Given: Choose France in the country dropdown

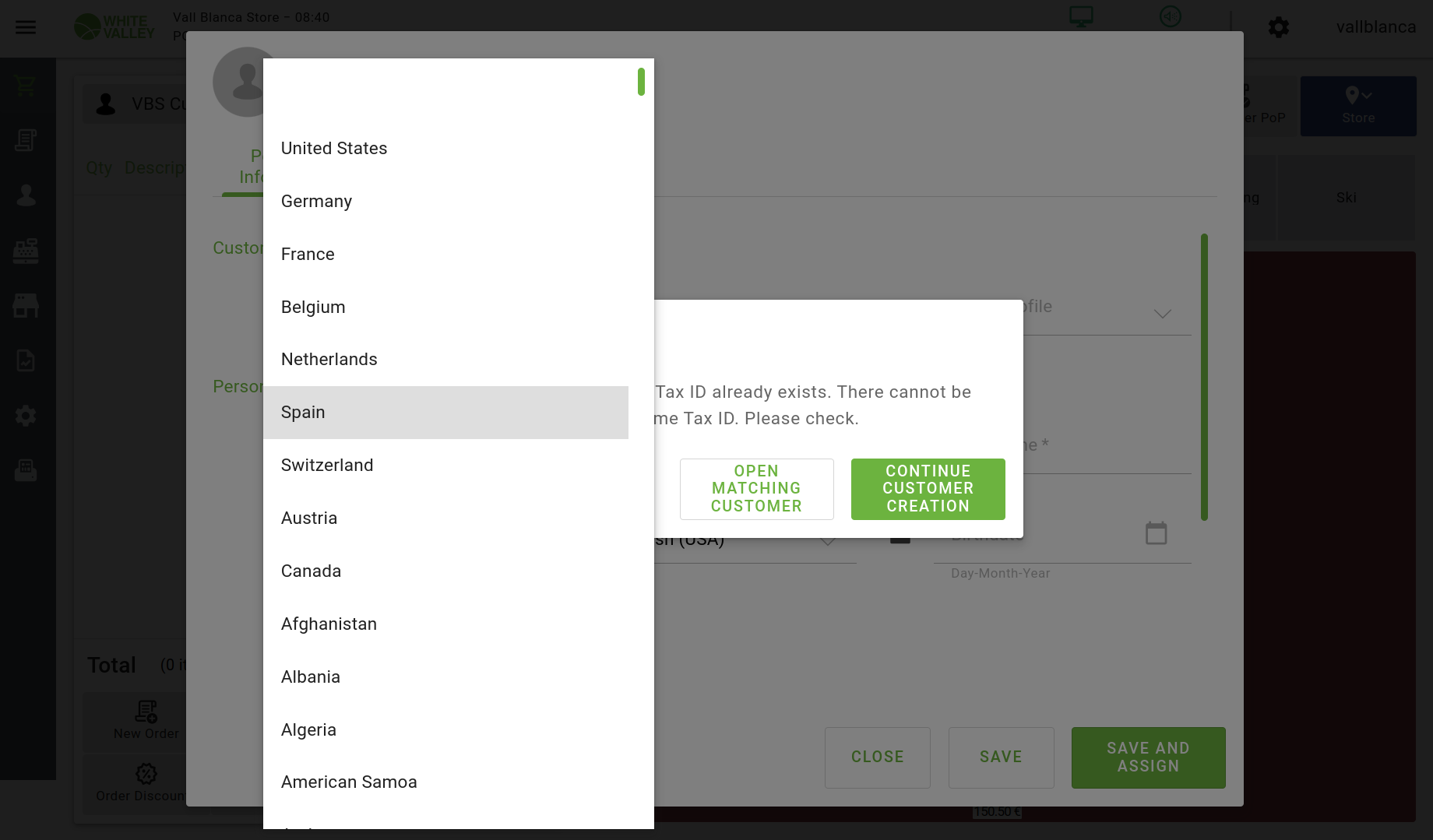Looking at the screenshot, I should [445, 255].
